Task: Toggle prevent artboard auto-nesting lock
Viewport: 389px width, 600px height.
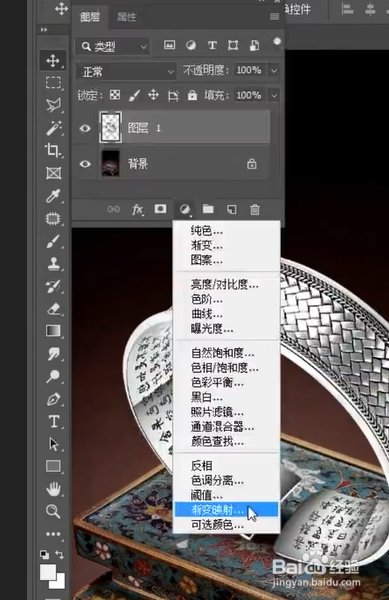Action: point(173,95)
